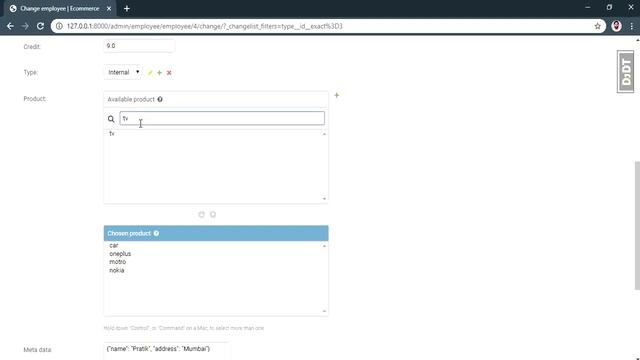Go back to the previous page

[10, 26]
